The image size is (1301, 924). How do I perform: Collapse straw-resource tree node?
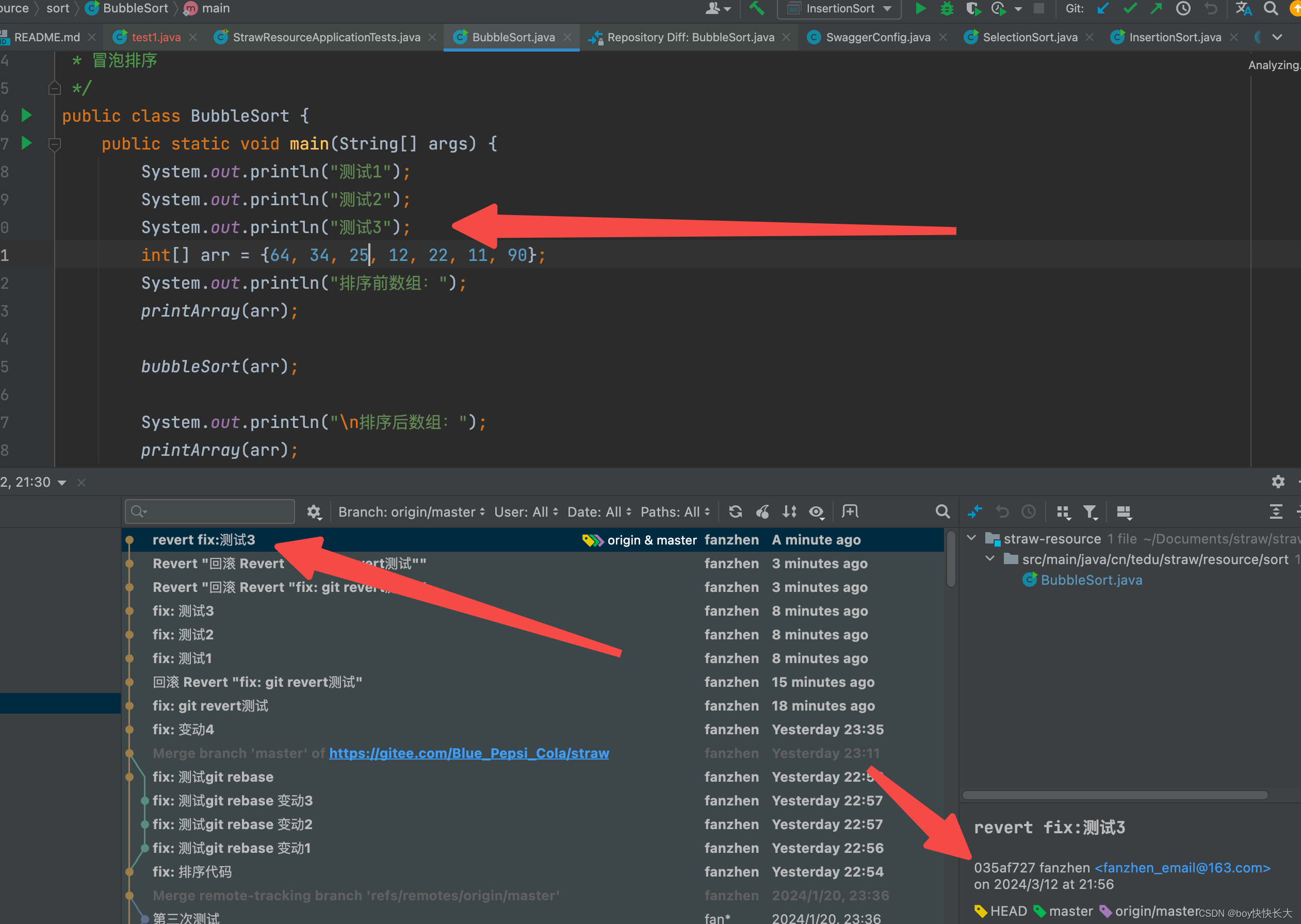click(971, 538)
